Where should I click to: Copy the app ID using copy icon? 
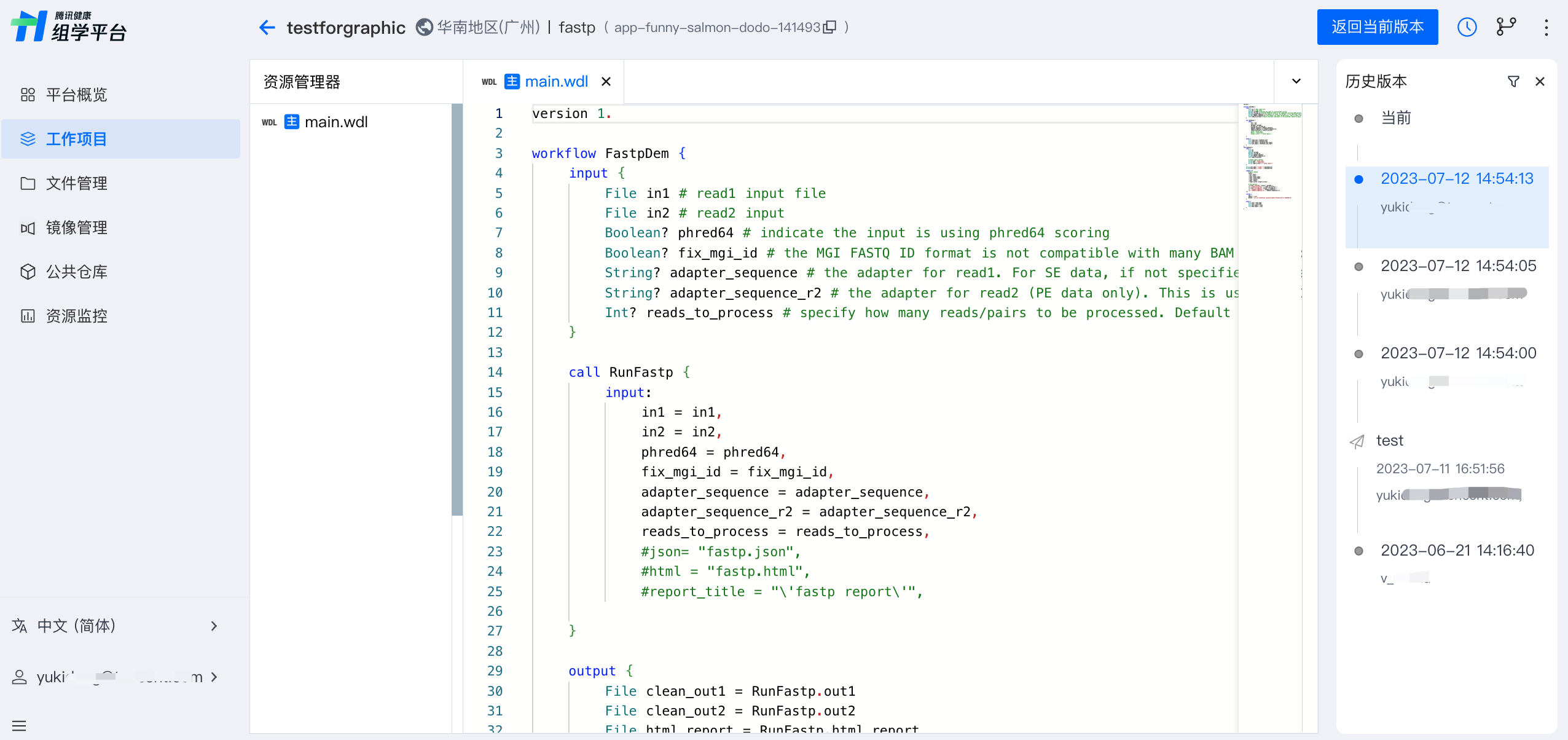[830, 27]
